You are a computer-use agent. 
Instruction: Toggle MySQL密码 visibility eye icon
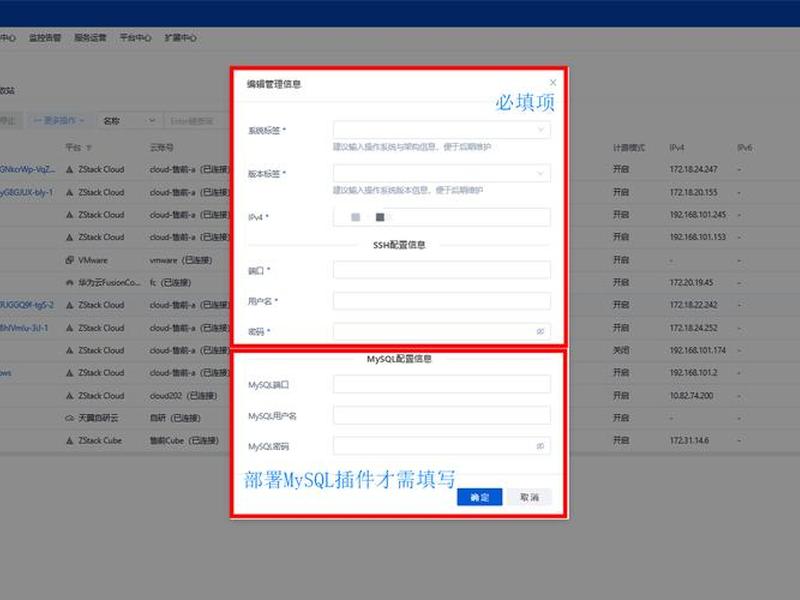pos(540,446)
